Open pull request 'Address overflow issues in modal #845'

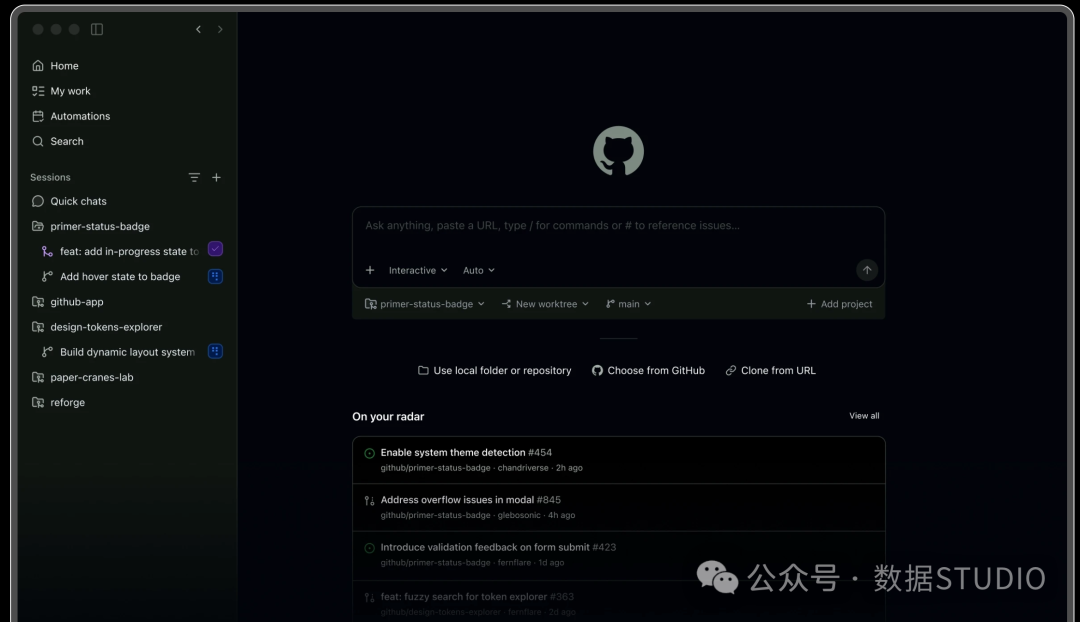coord(619,507)
